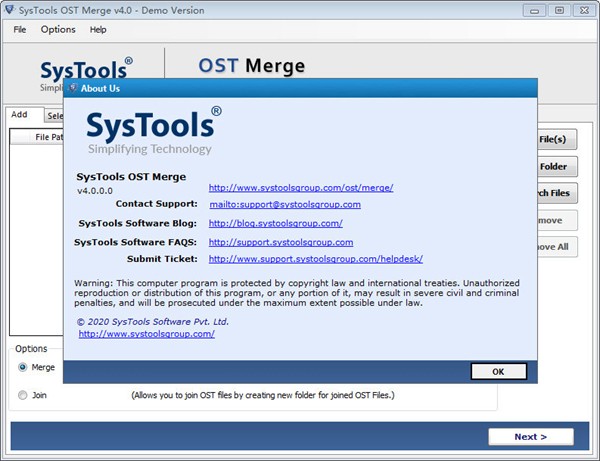The width and height of the screenshot is (600, 461).
Task: Select the Merge radio option
Action: 23,367
